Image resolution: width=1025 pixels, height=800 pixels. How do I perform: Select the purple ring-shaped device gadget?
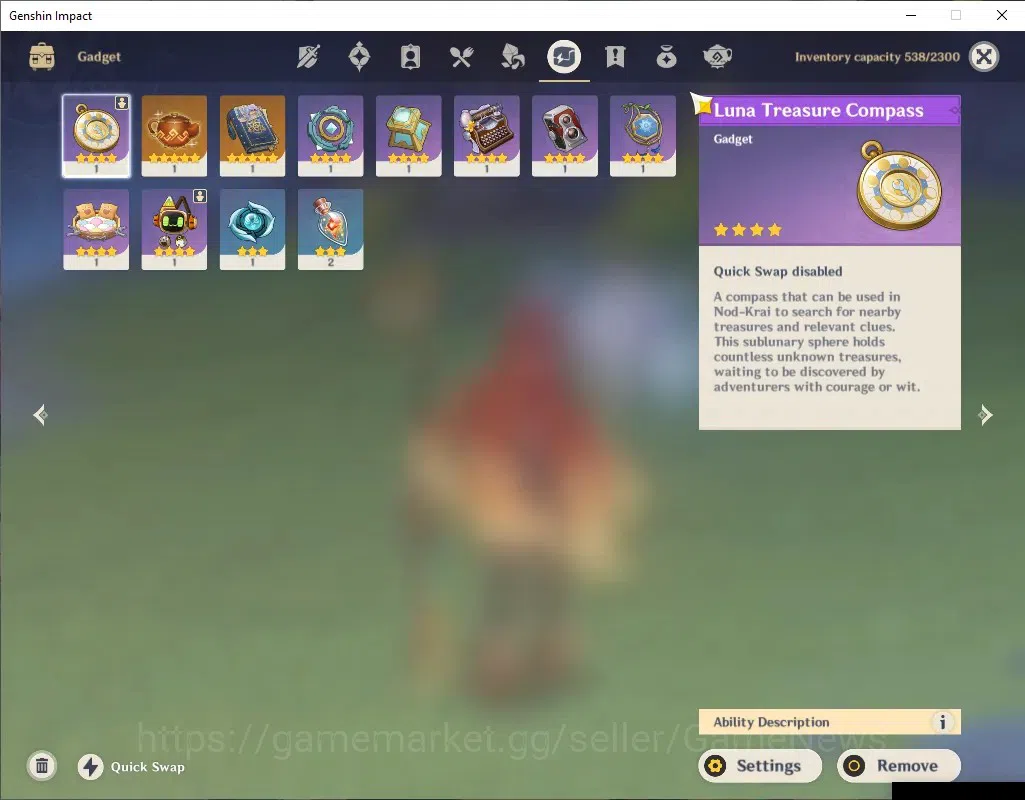click(x=330, y=136)
